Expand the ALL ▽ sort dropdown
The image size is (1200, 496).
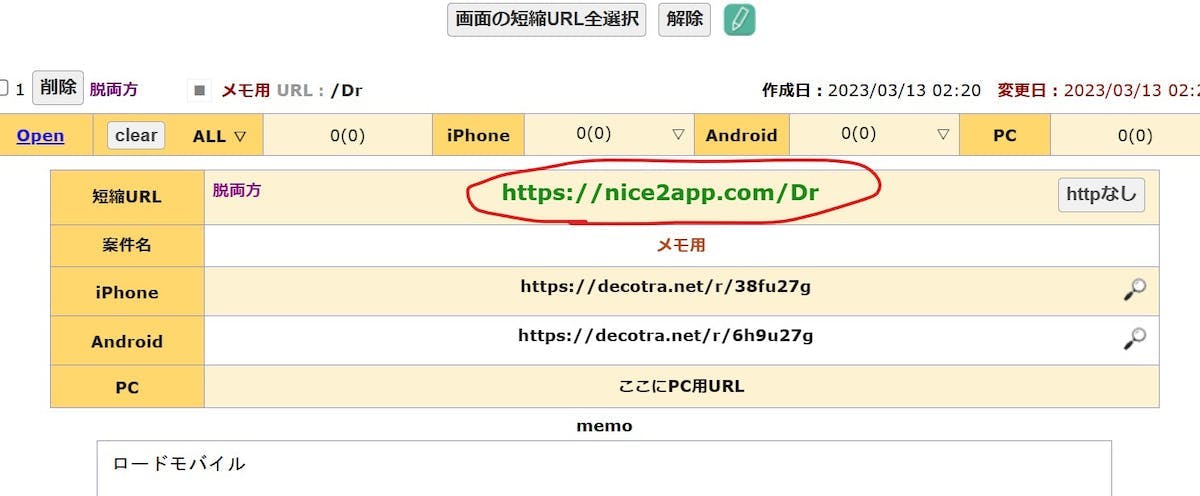coord(219,136)
